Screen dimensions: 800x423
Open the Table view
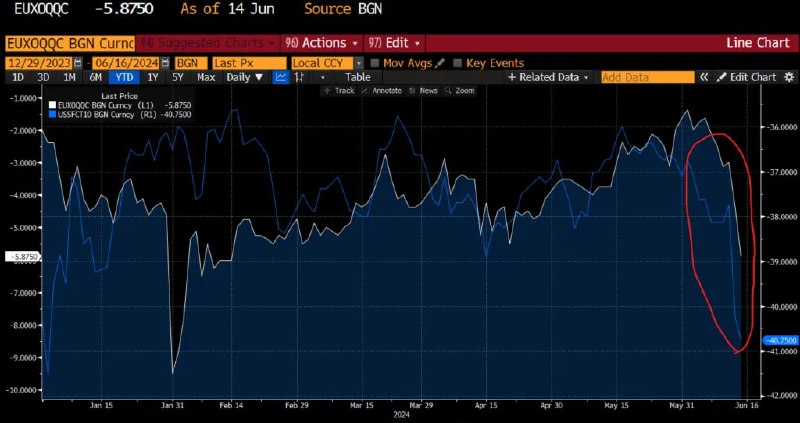point(358,78)
